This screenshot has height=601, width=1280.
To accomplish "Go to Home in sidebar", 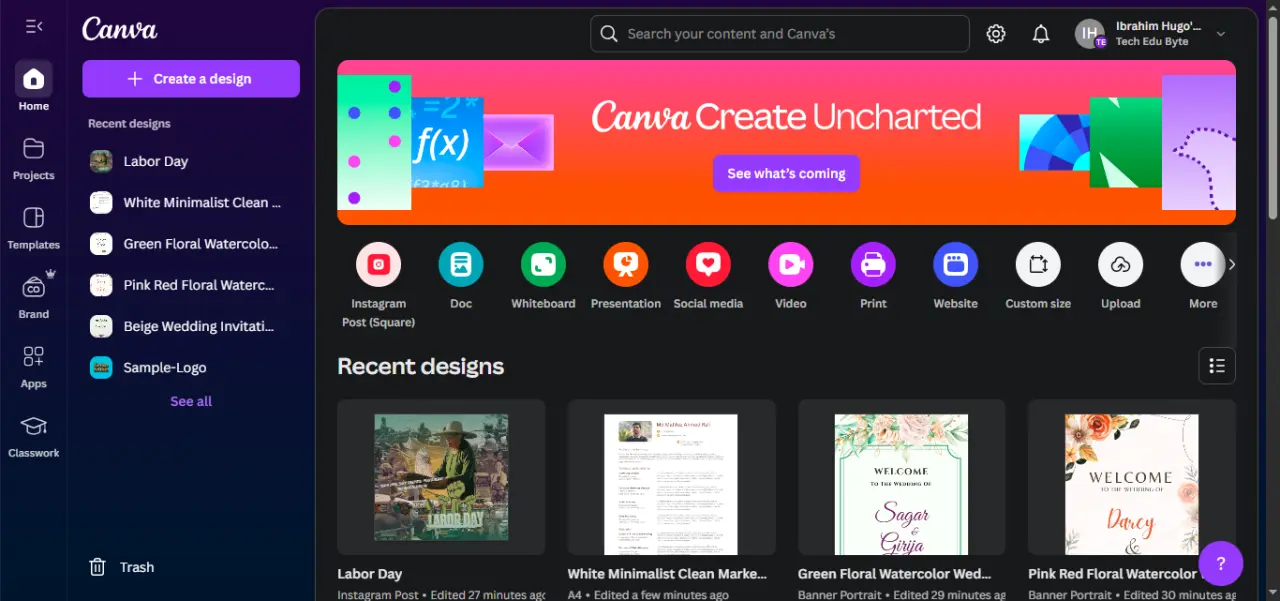I will pyautogui.click(x=34, y=87).
